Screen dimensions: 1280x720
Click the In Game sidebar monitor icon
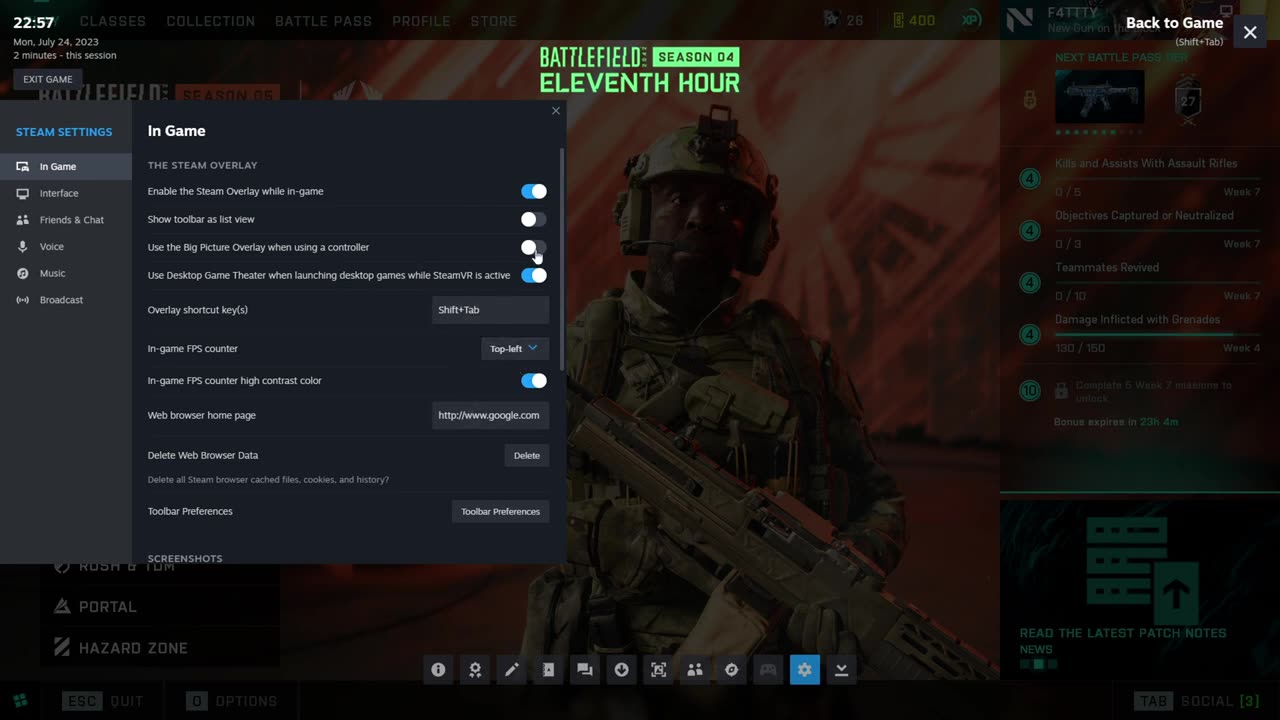click(x=22, y=167)
